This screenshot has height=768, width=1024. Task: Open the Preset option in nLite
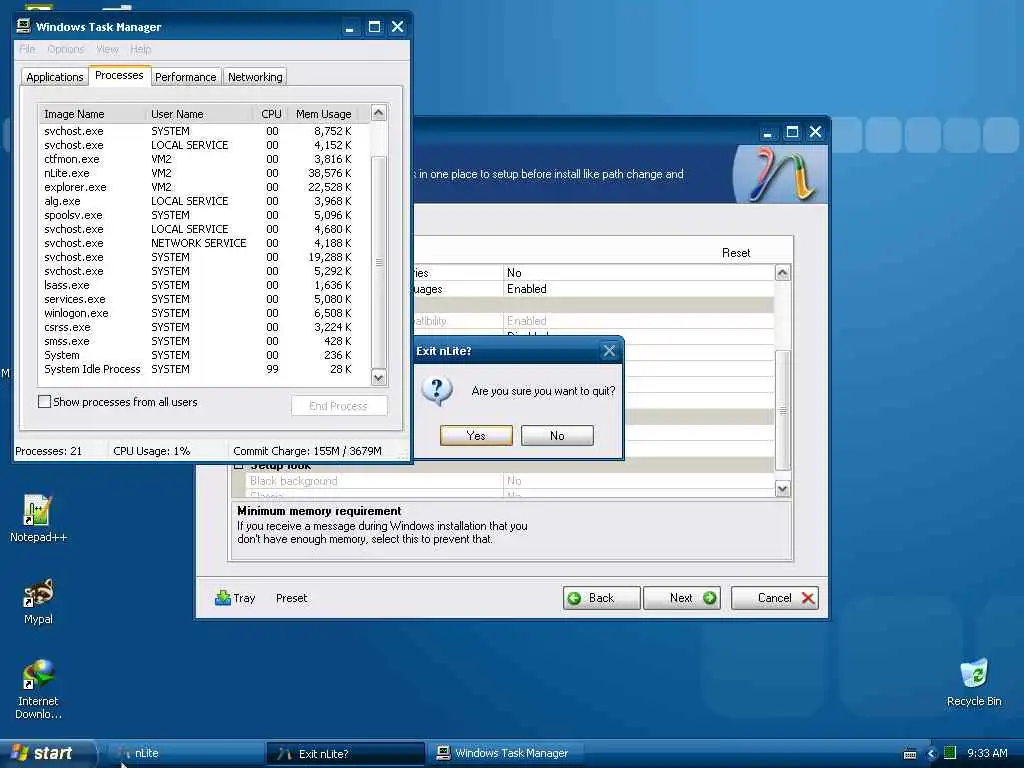point(291,598)
